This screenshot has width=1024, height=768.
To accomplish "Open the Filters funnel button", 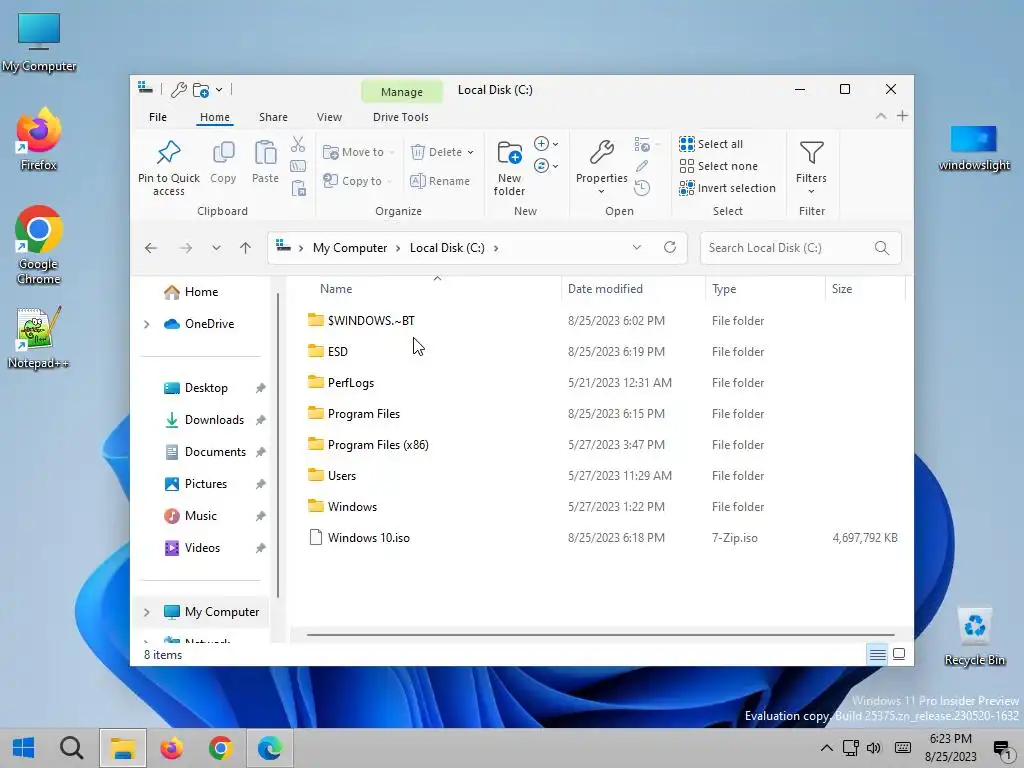I will click(811, 167).
